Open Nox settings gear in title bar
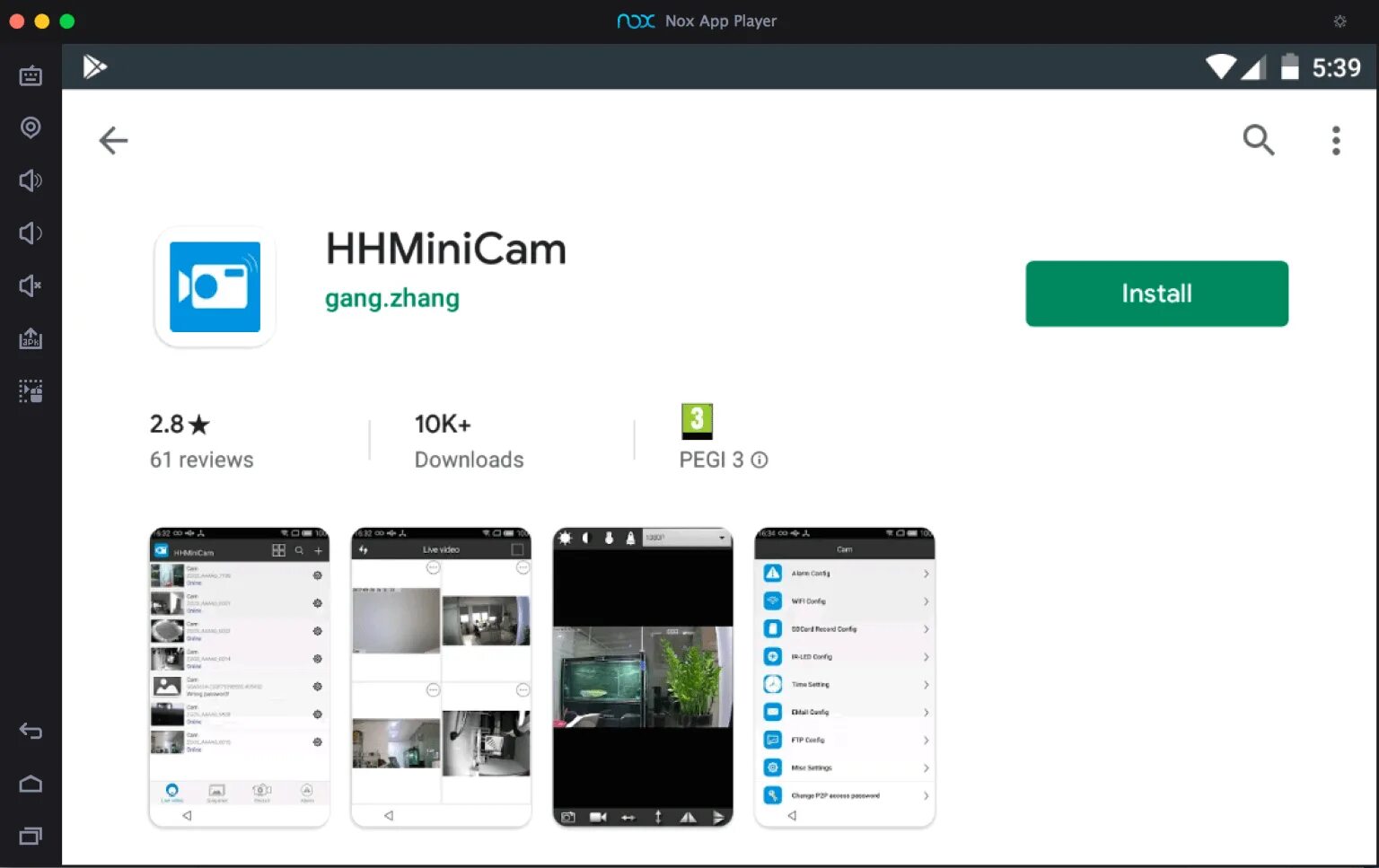Image resolution: width=1379 pixels, height=868 pixels. pos(1339,21)
